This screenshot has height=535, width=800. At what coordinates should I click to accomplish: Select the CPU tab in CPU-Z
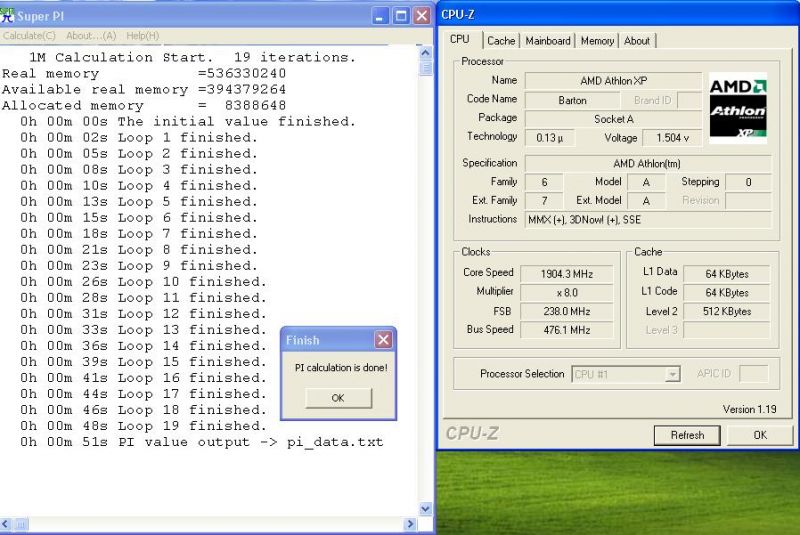point(460,39)
